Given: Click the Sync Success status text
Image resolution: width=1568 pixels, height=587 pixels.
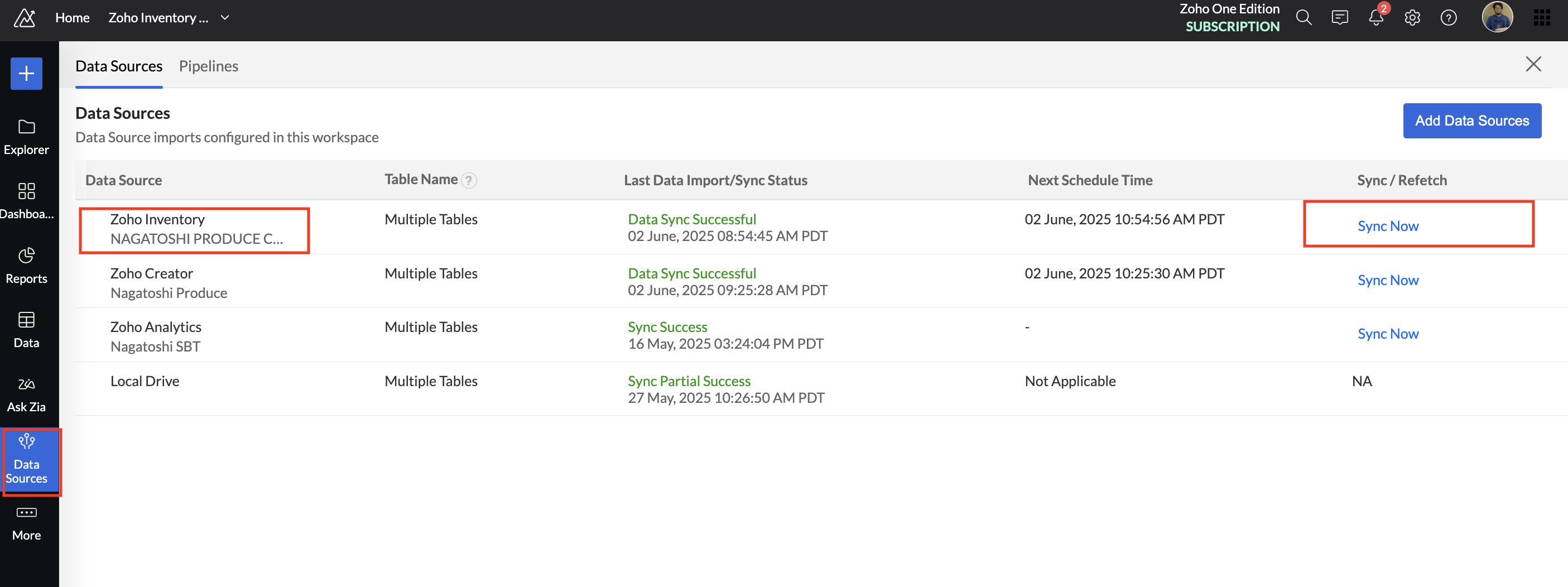Looking at the screenshot, I should (667, 327).
